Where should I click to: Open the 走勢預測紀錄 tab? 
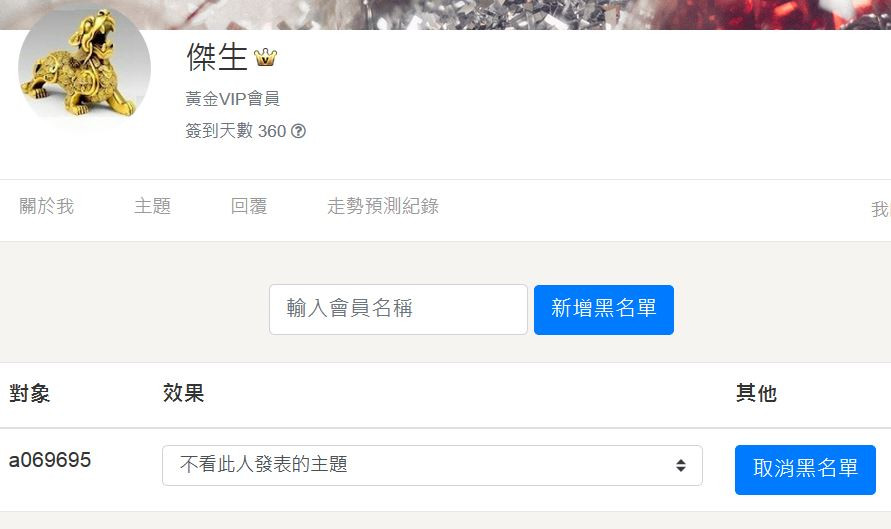383,206
